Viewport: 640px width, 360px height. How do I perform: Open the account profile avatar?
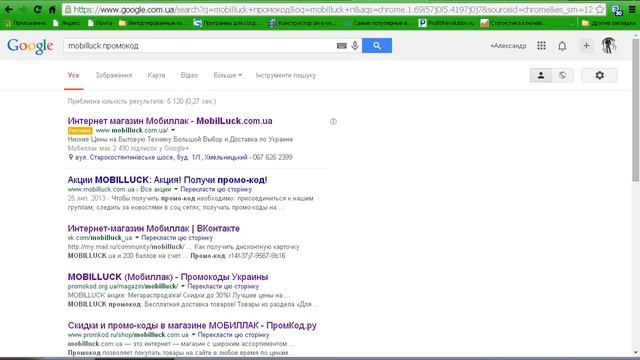coord(608,45)
